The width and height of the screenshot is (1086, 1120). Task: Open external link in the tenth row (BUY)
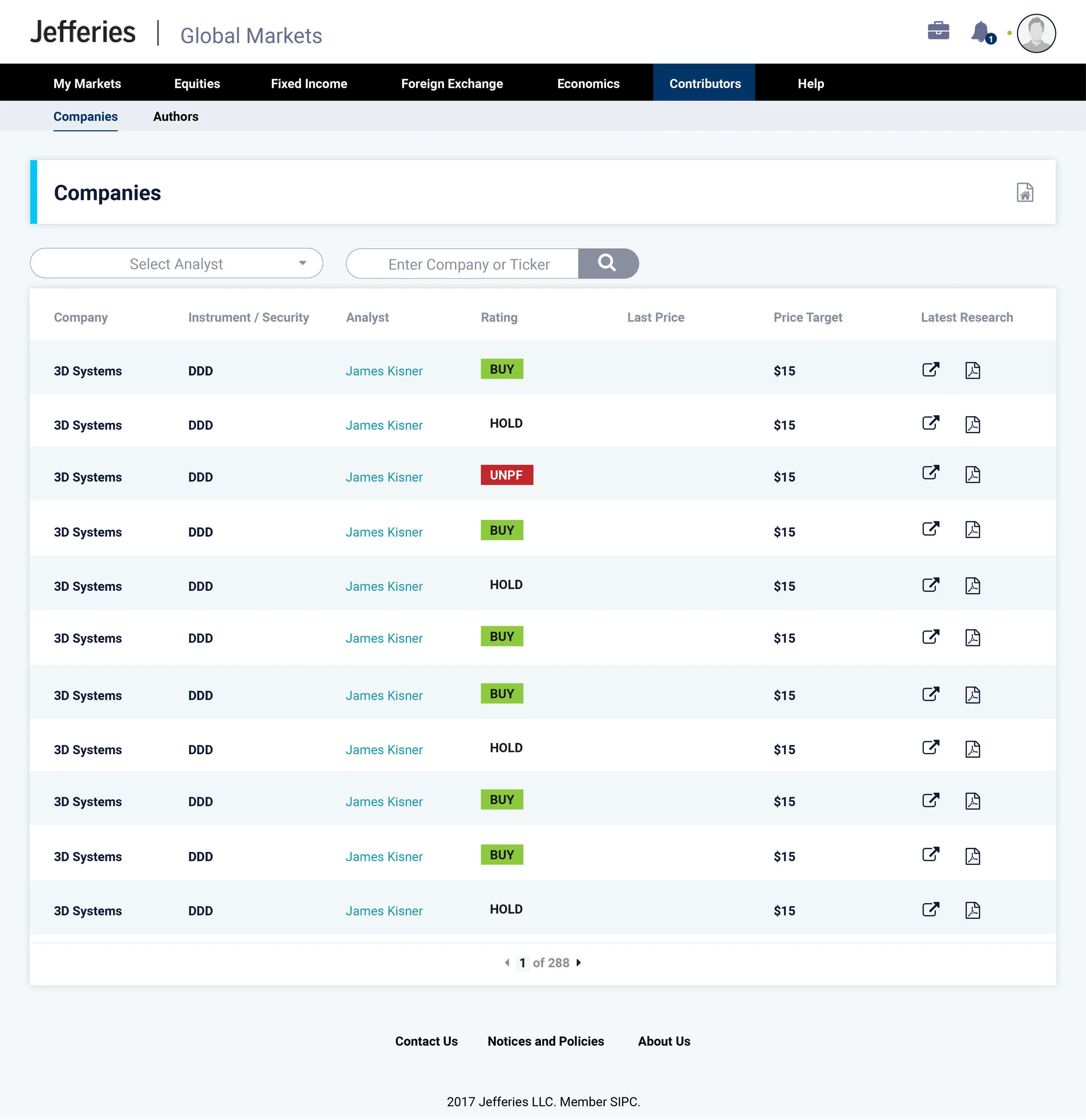[x=930, y=854]
